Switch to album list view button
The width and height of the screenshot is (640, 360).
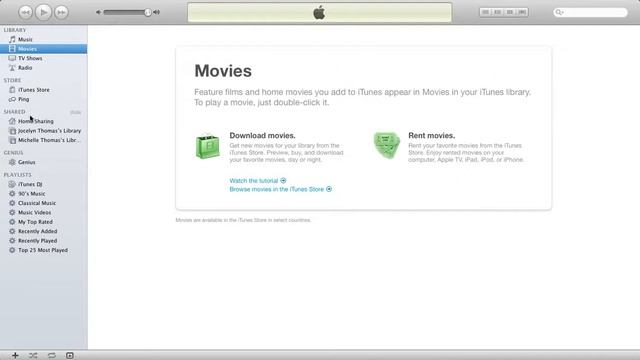[498, 12]
